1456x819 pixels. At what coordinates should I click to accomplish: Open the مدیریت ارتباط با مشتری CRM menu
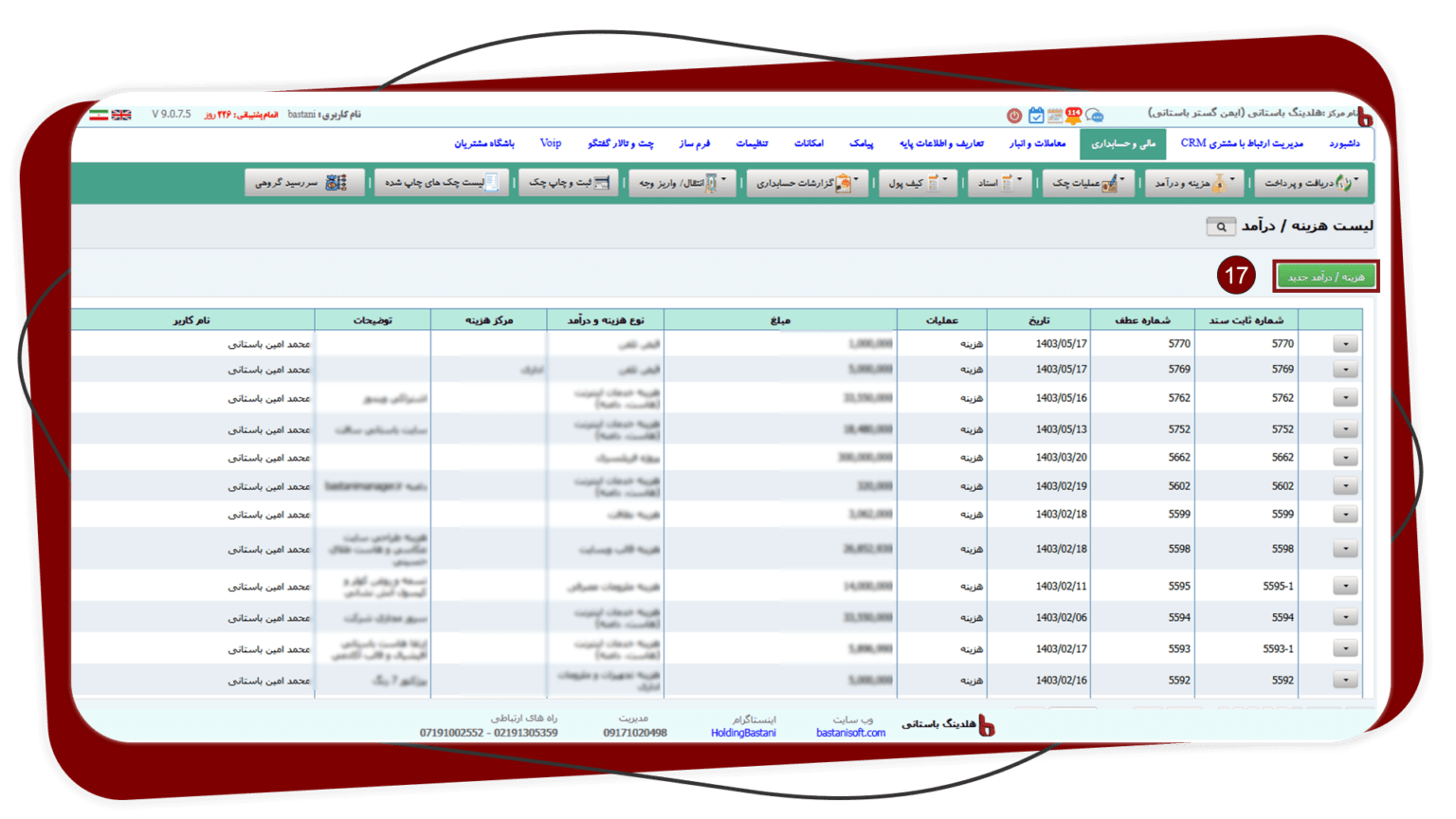pyautogui.click(x=1242, y=143)
